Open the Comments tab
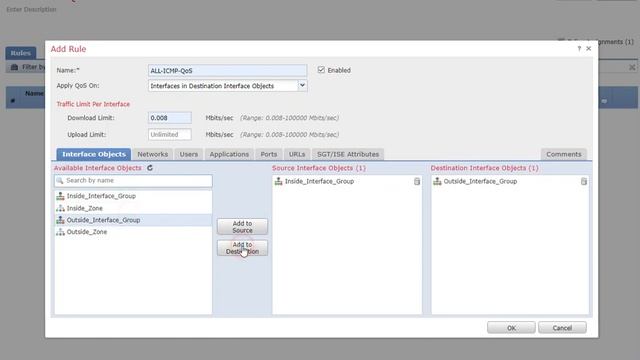The height and width of the screenshot is (360, 640). [564, 154]
